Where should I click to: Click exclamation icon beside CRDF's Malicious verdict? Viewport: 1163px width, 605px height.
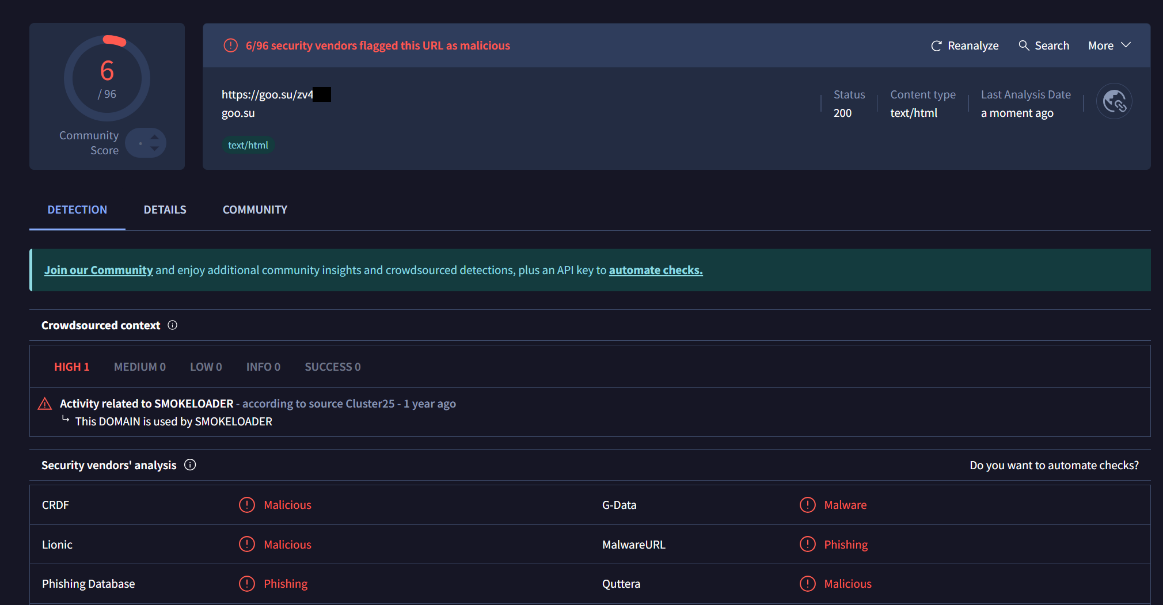(x=247, y=505)
